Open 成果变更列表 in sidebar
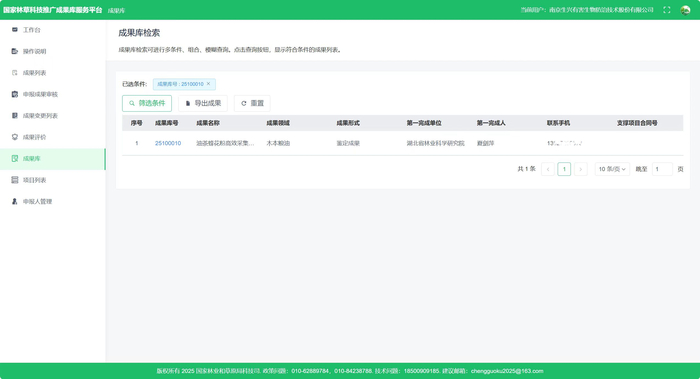Viewport: 700px width, 379px height. tap(53, 115)
